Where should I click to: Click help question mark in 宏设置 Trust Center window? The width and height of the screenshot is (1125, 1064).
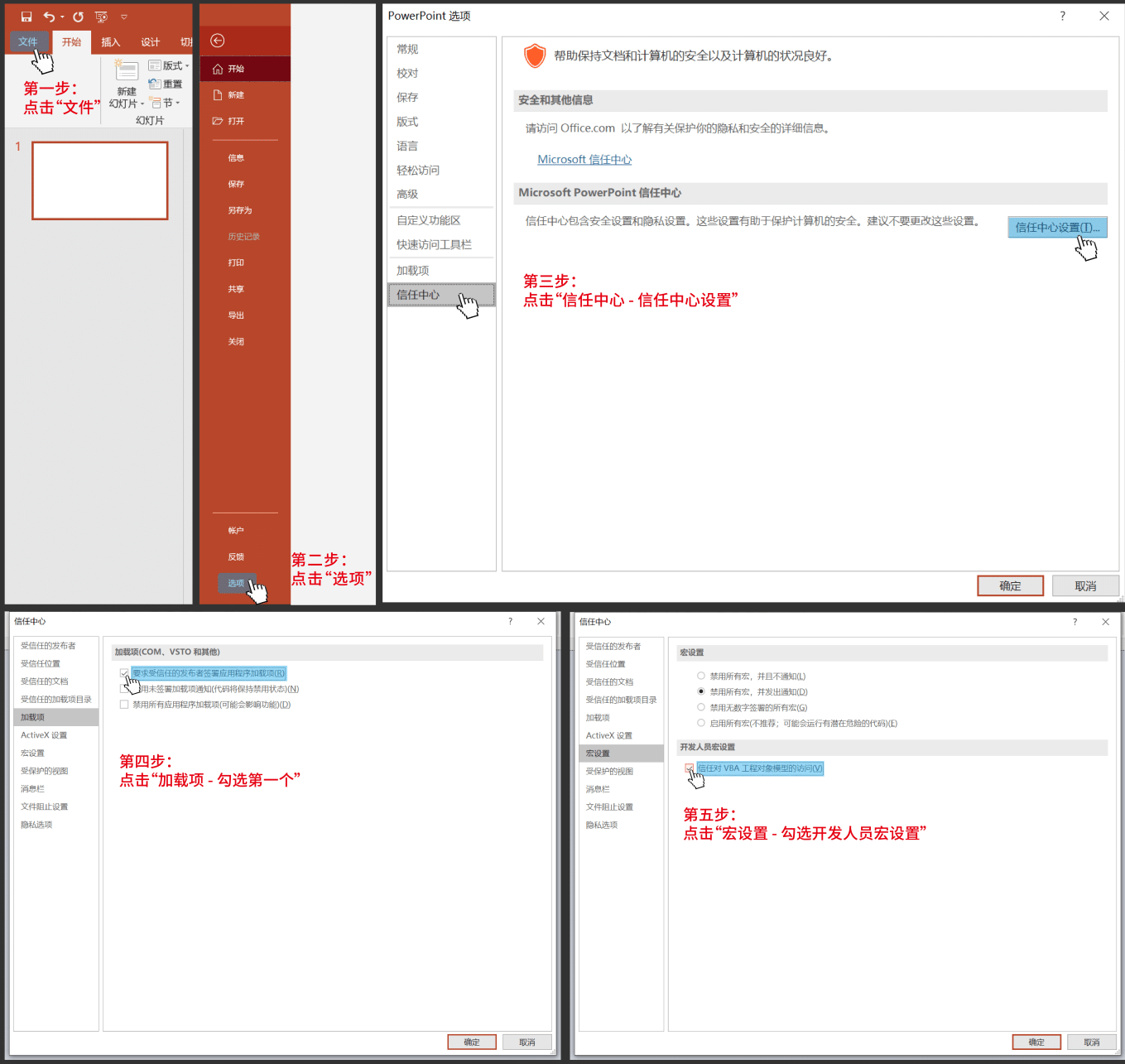[1075, 622]
